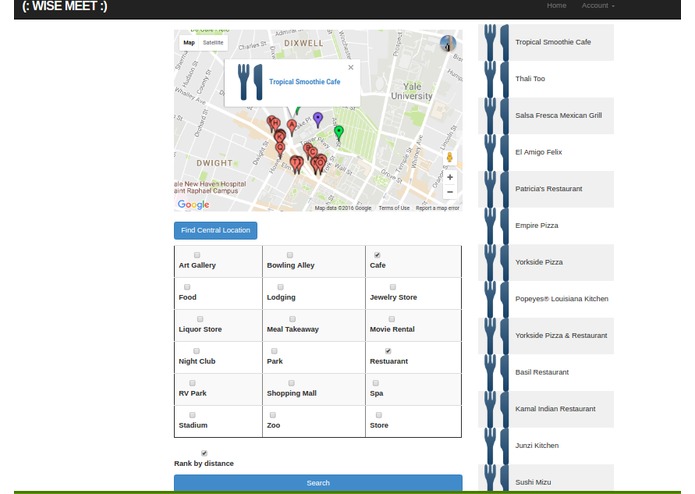Click the fork-knife icon beside Popeyes Louisiana Kitchen
This screenshot has width=695, height=494.
496,300
